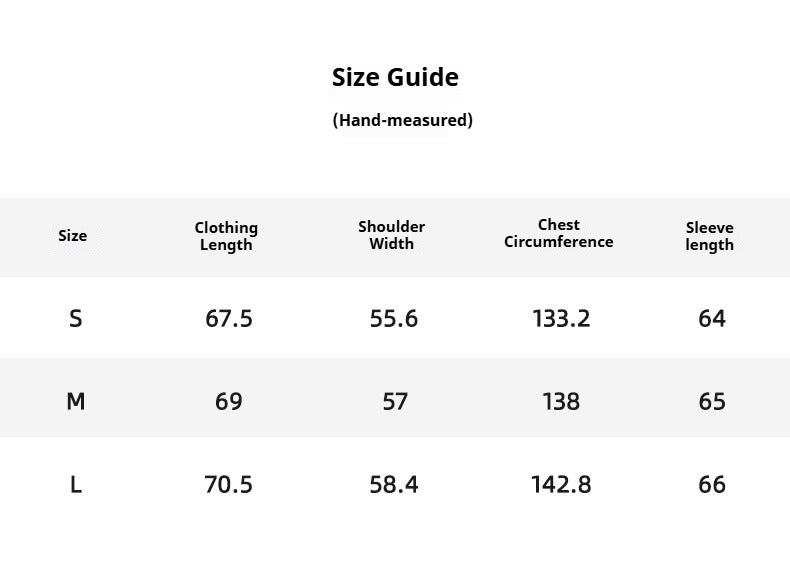Click the S size row label

tap(76, 318)
